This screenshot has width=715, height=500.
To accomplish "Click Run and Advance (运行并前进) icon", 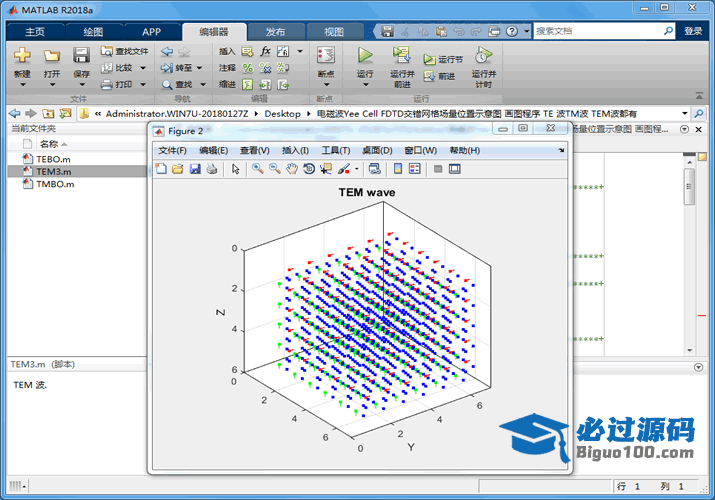I will 402,55.
